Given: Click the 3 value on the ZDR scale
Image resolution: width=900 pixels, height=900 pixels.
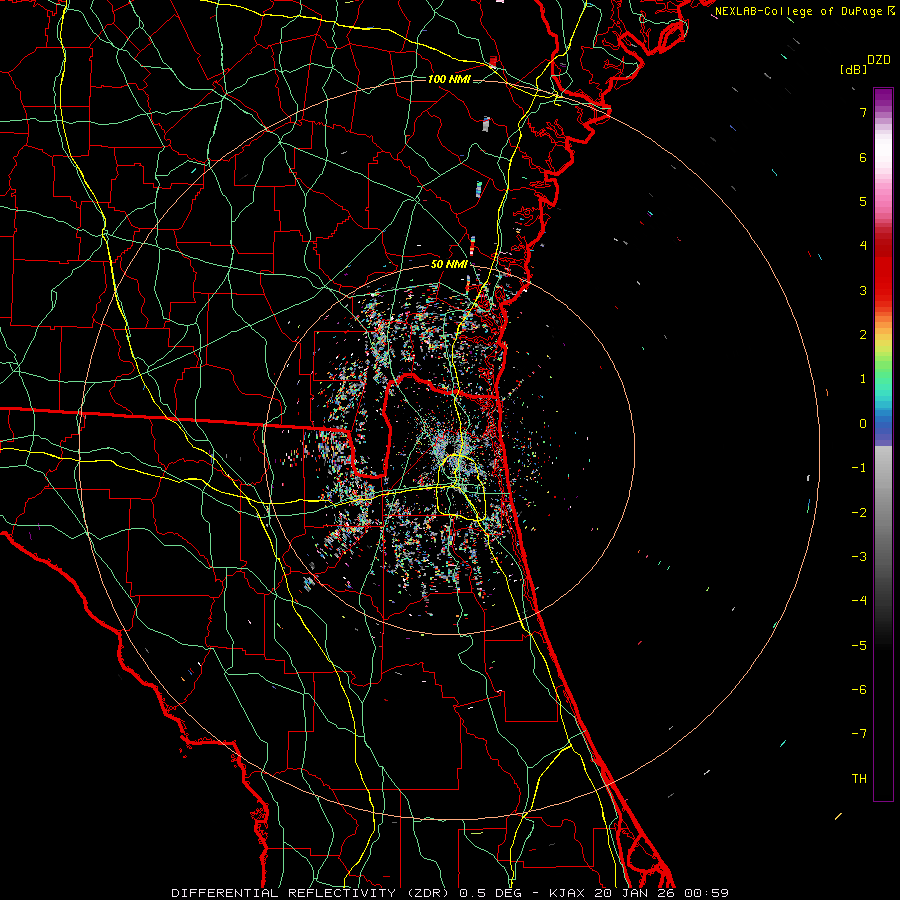Looking at the screenshot, I should tap(863, 290).
